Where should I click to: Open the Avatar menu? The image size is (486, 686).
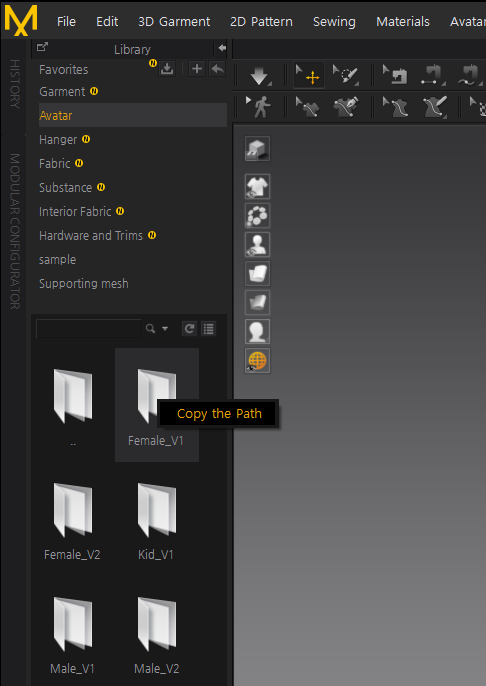(468, 21)
